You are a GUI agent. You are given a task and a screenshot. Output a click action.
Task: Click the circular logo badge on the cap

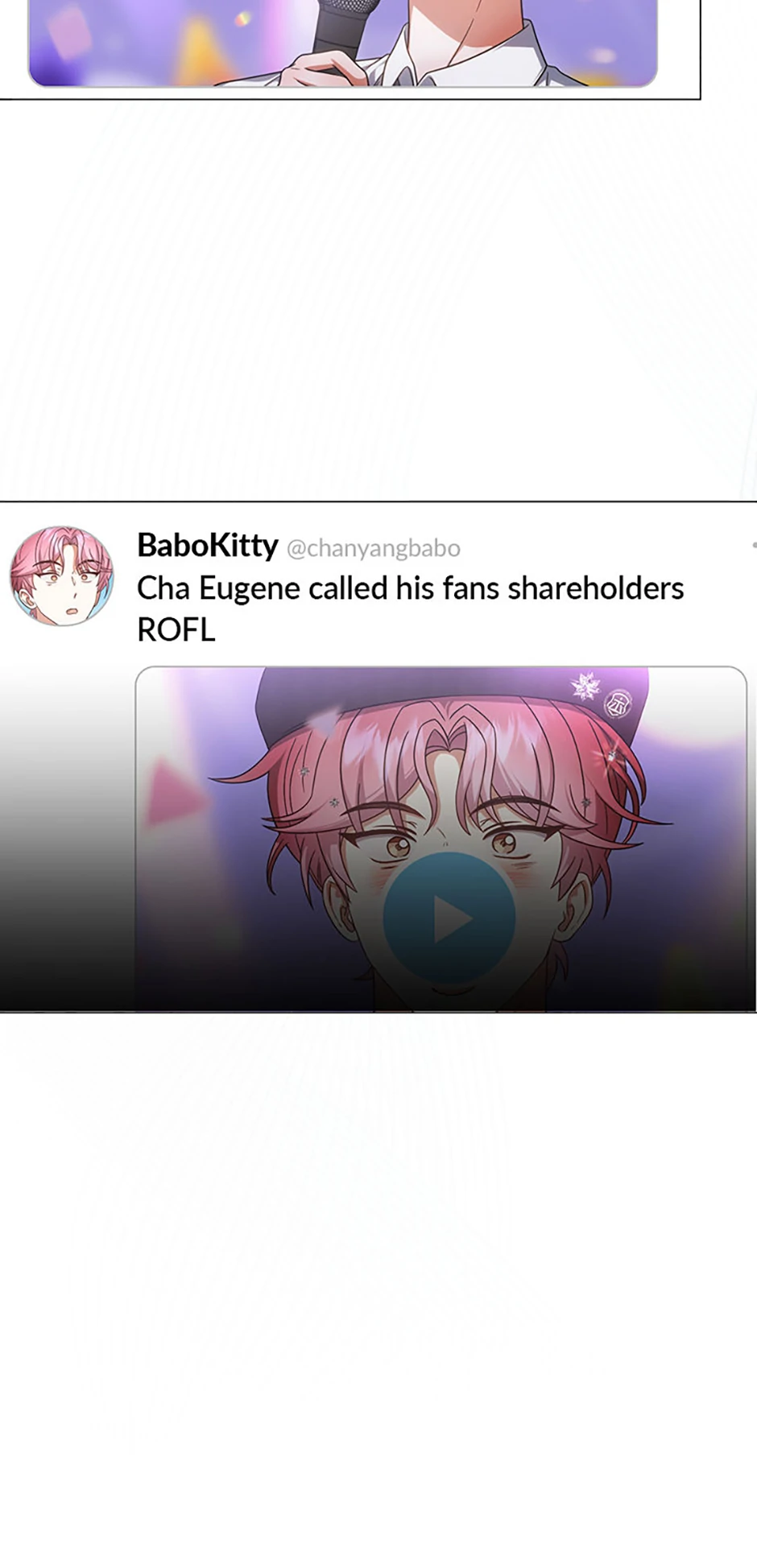tap(618, 703)
